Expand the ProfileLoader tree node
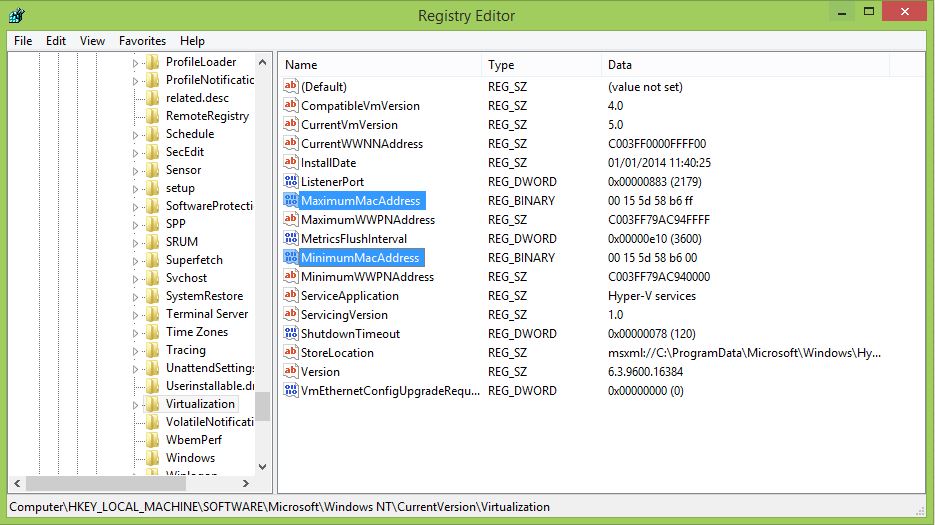The height and width of the screenshot is (525, 935). (135, 63)
